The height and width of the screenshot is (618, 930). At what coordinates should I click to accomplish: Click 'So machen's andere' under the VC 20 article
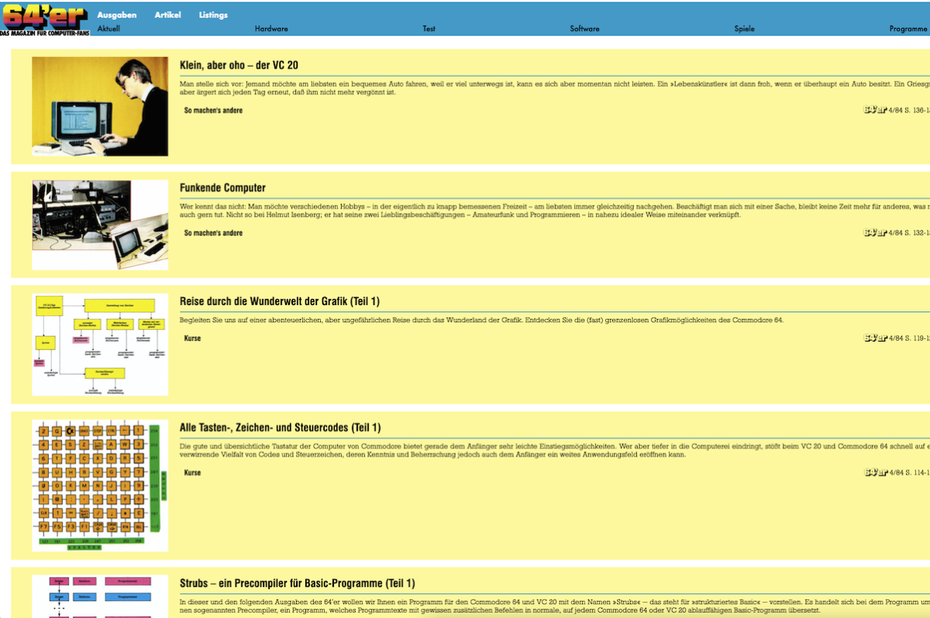213,111
